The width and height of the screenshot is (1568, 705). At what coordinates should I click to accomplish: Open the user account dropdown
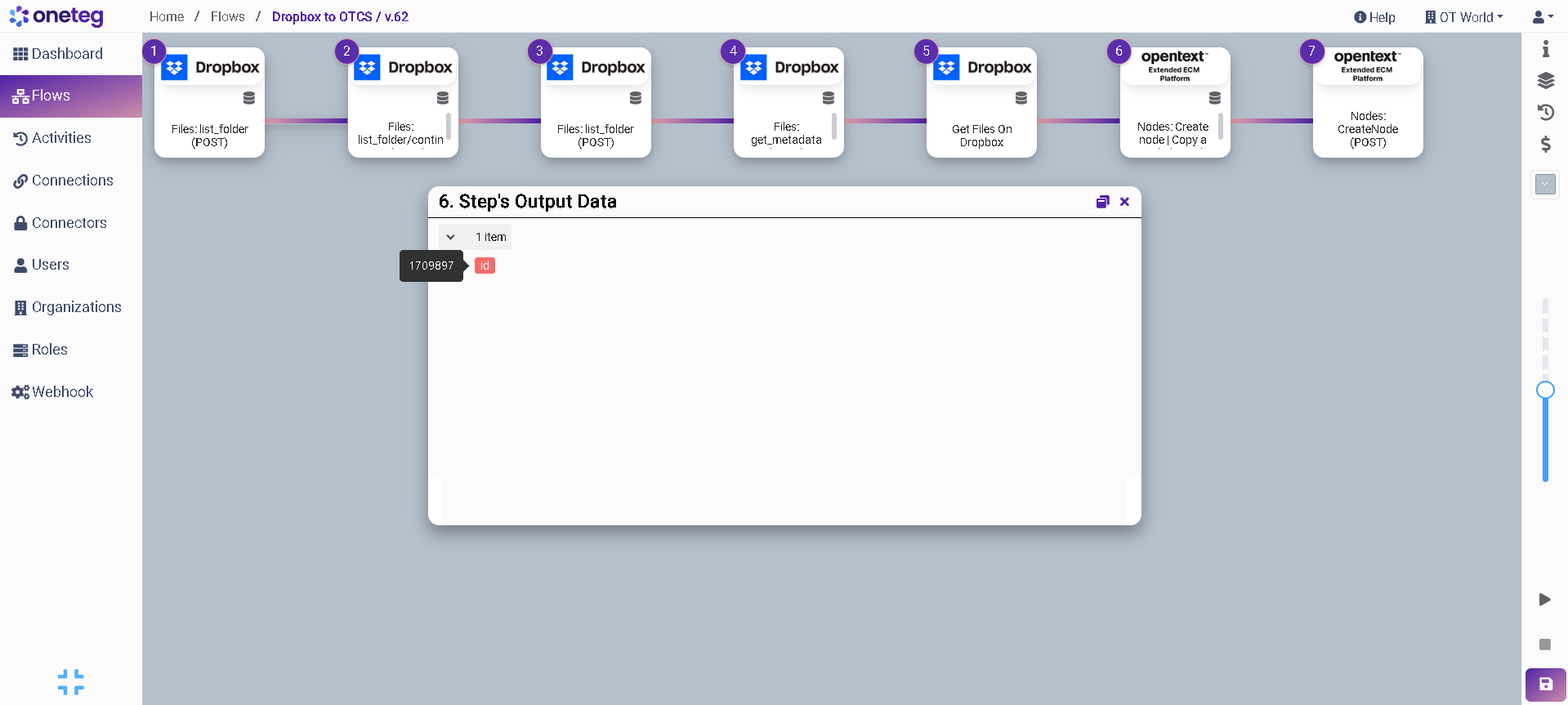click(x=1543, y=17)
